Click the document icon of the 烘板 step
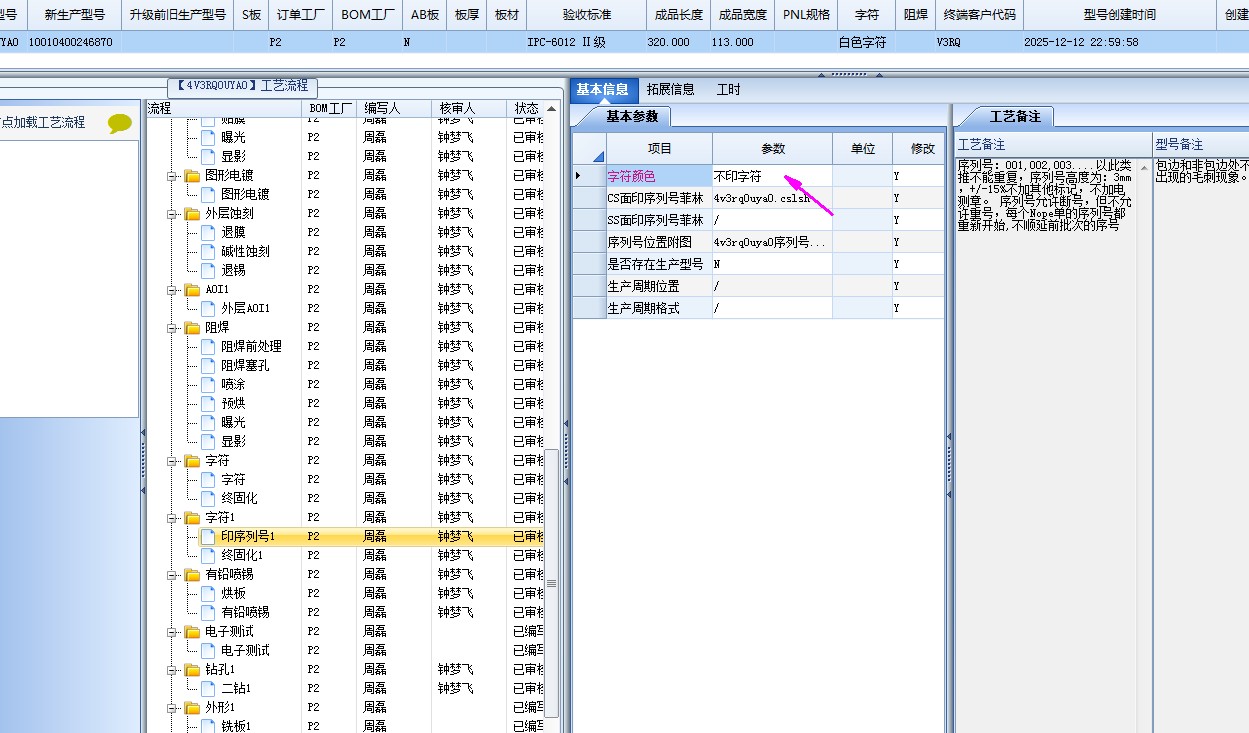 [208, 593]
